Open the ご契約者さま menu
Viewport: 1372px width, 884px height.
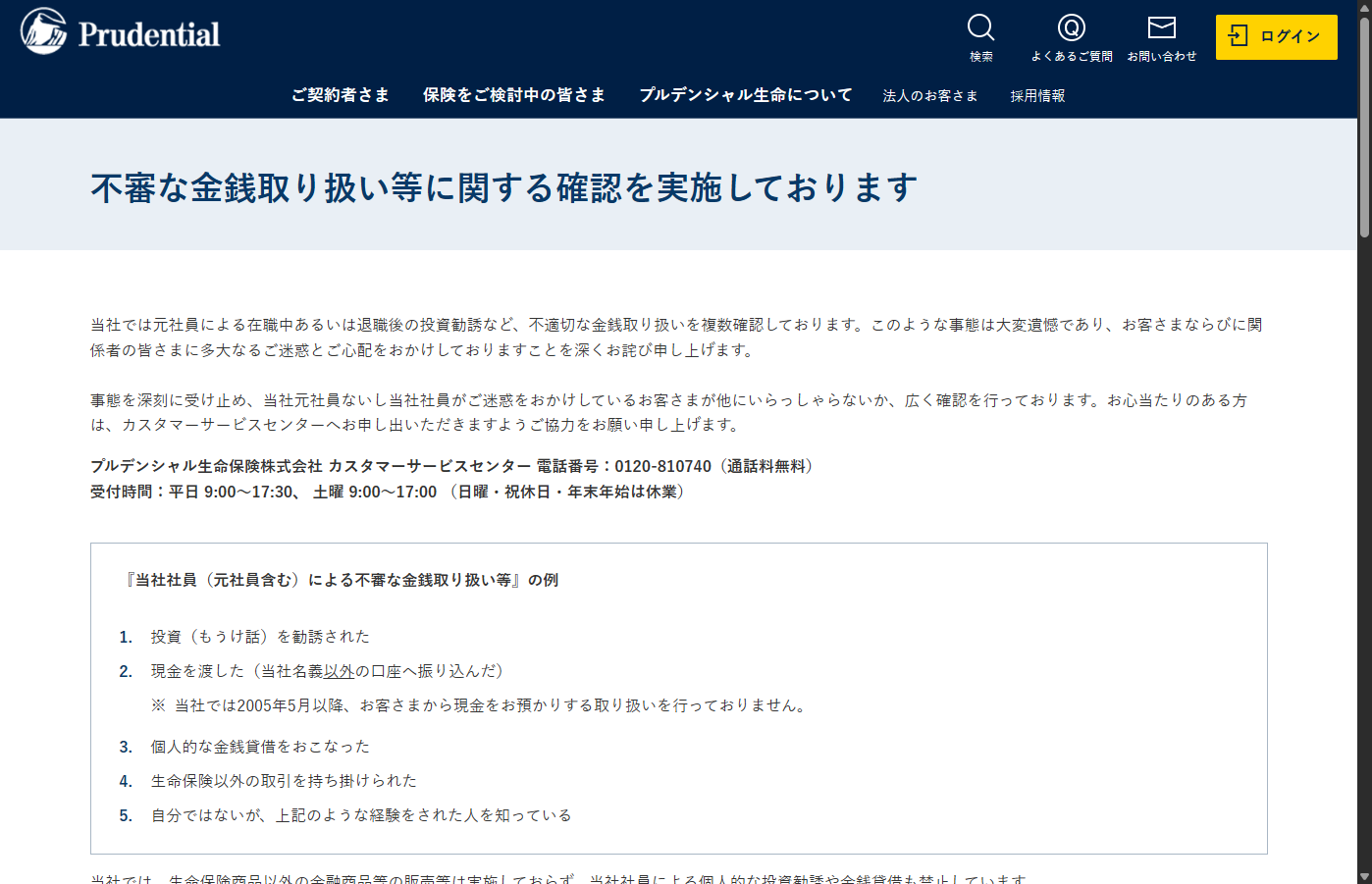[x=341, y=95]
